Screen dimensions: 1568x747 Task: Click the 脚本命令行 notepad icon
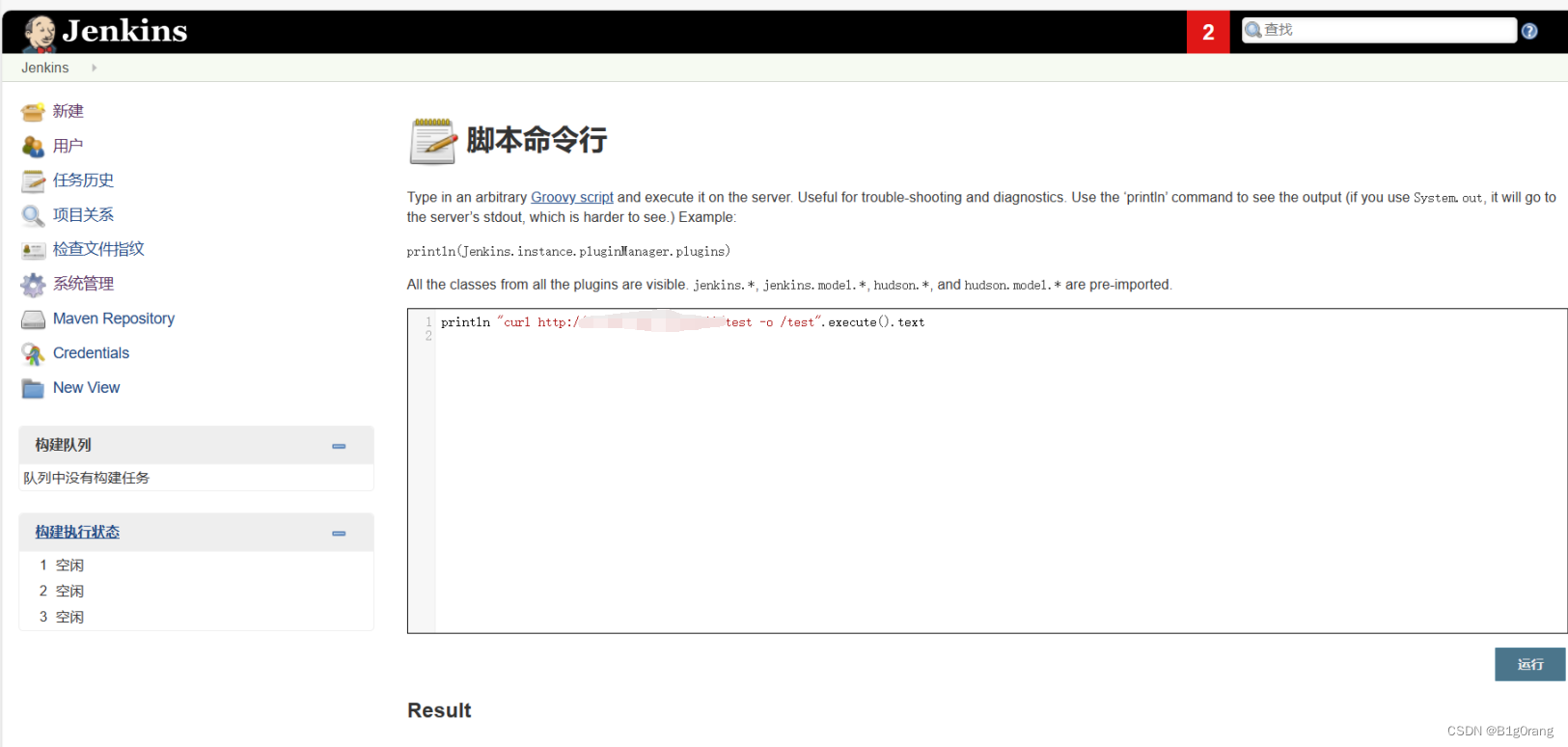[x=432, y=141]
